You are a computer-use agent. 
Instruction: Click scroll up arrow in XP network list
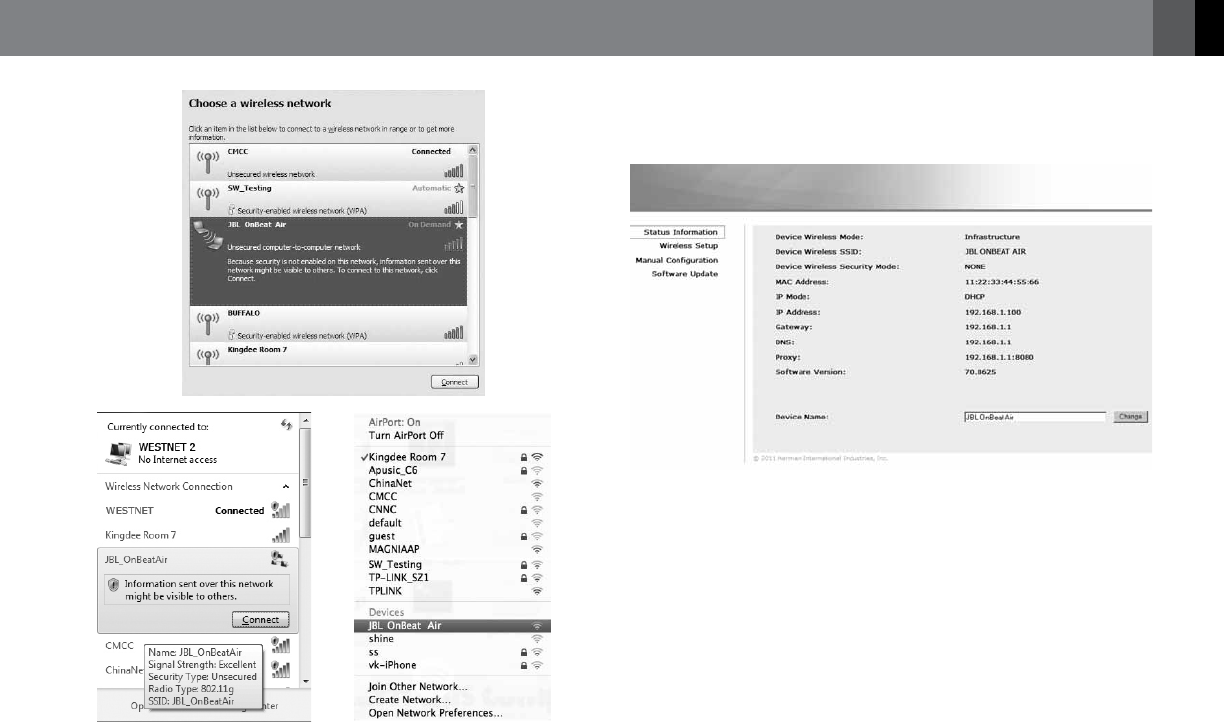[474, 149]
